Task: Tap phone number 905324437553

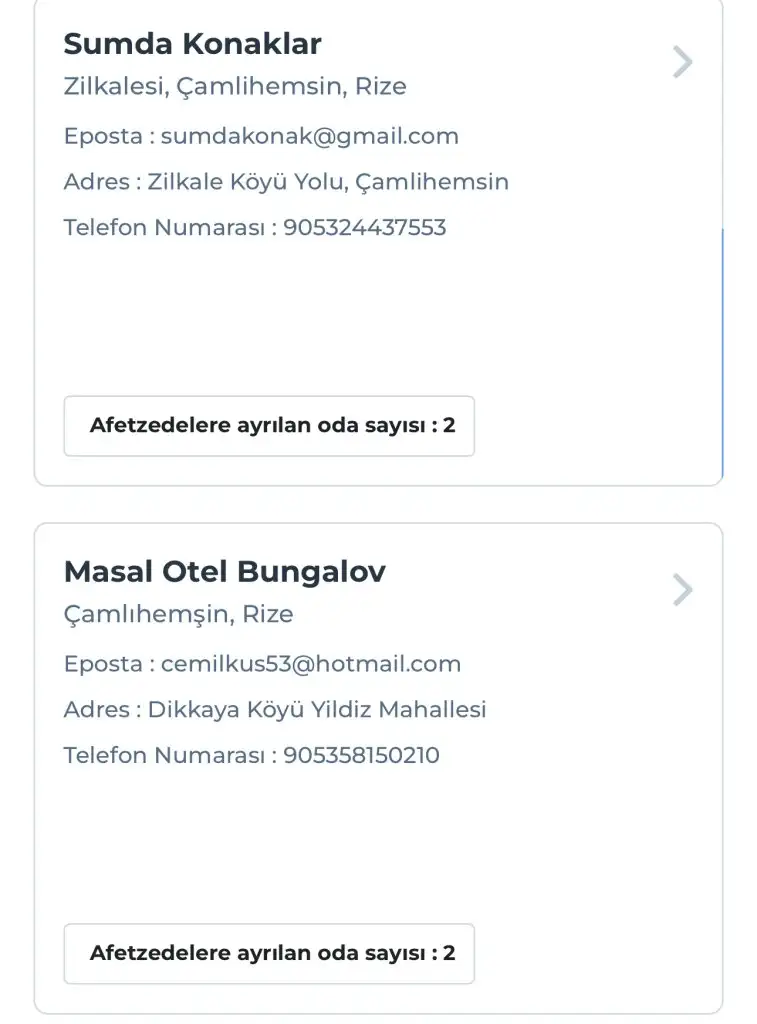Action: [364, 228]
